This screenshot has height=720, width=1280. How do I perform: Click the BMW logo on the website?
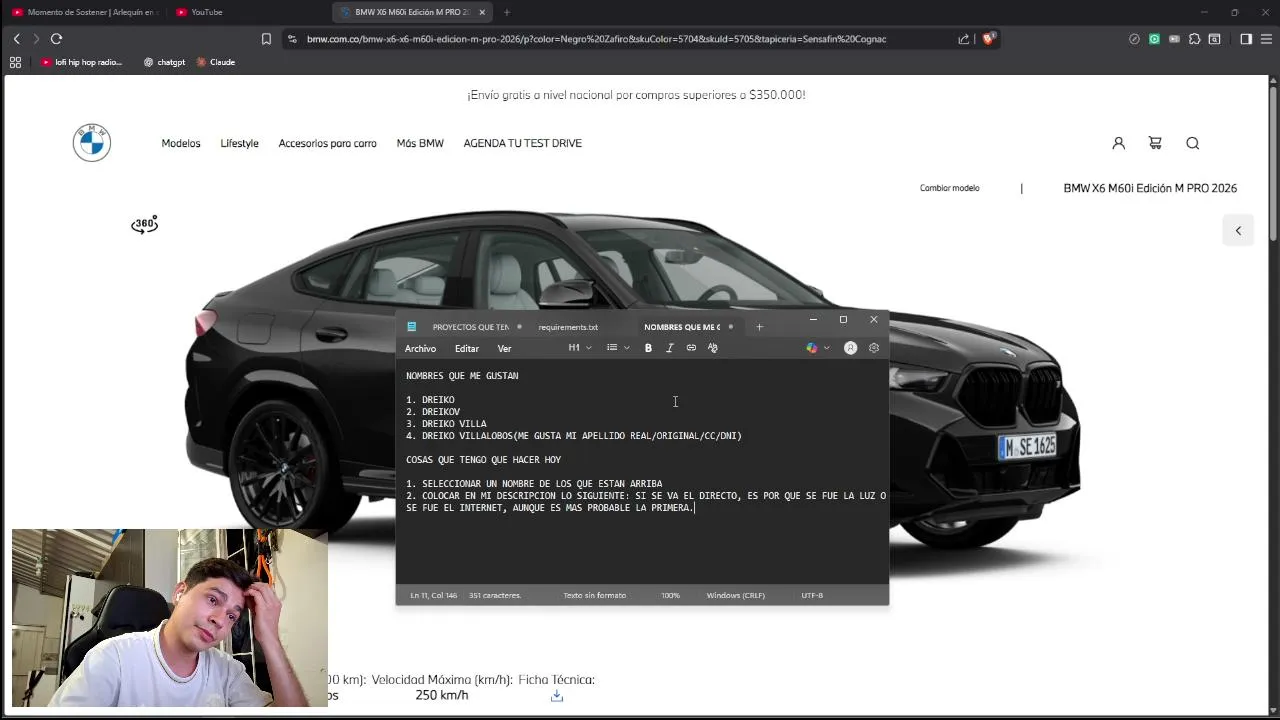tap(92, 143)
